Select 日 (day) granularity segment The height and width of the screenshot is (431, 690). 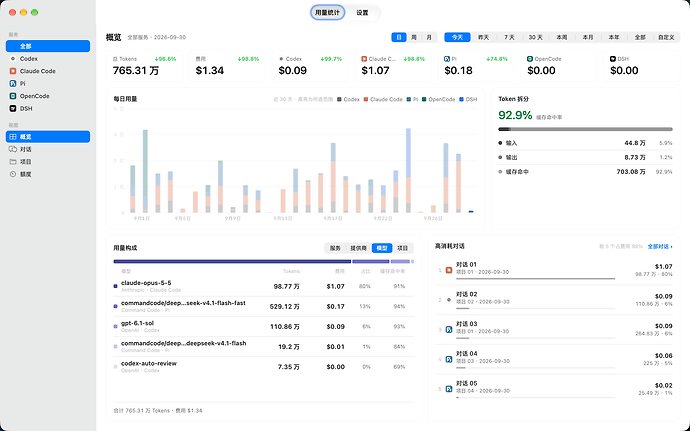399,37
